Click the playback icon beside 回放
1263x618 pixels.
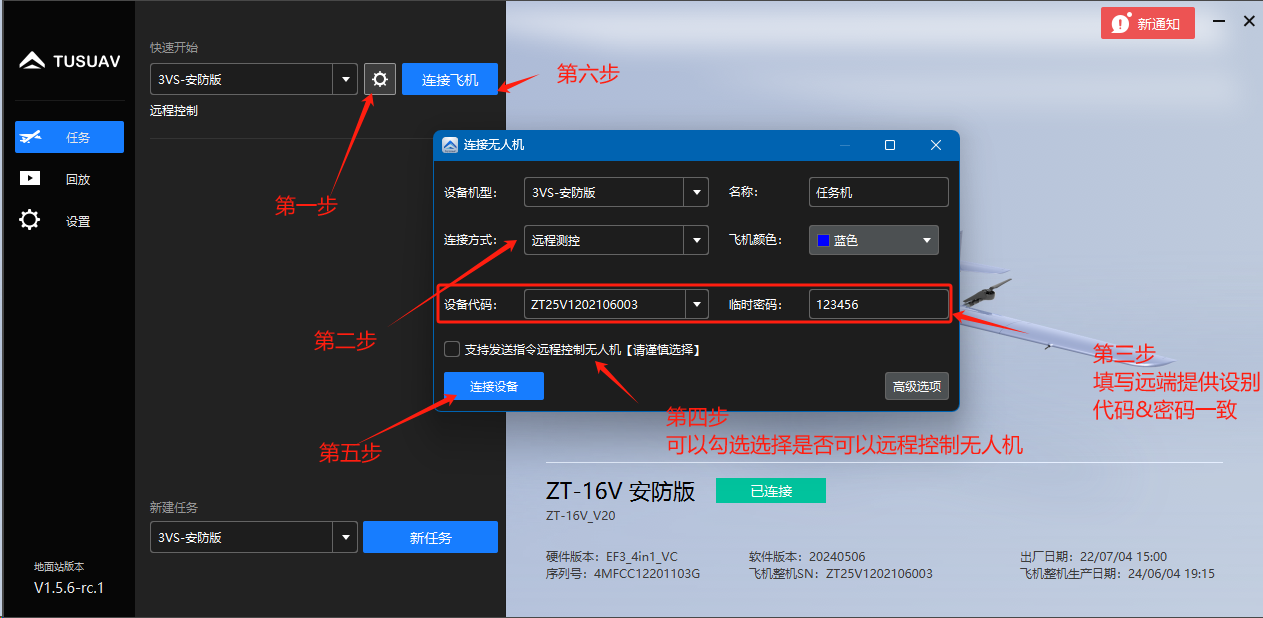[x=30, y=178]
